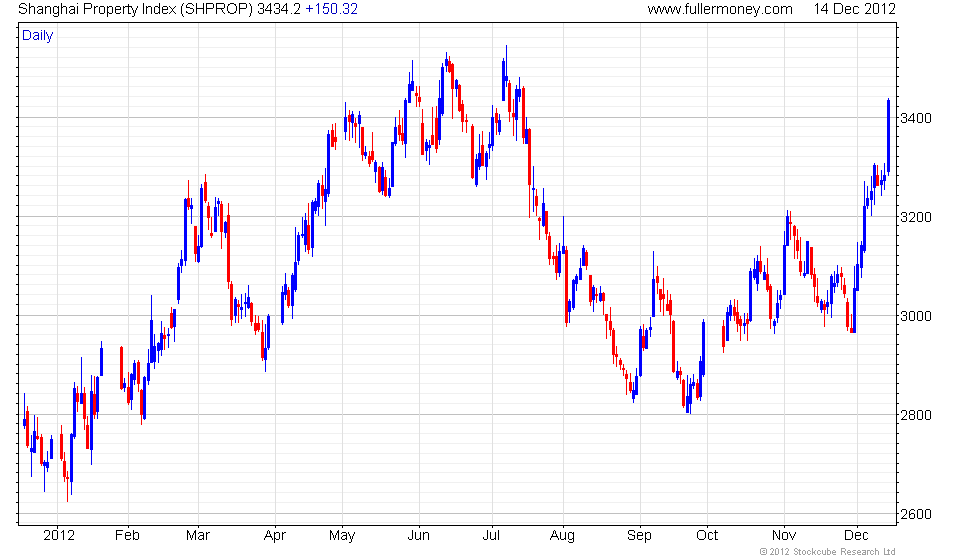Select the 2800 price axis label
This screenshot has width=980, height=560.
point(916,415)
